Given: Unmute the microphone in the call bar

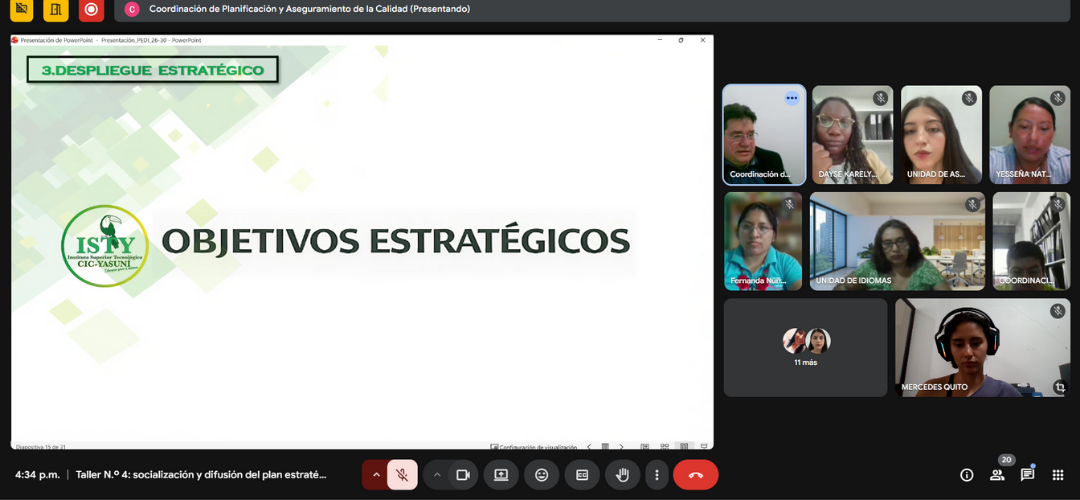Looking at the screenshot, I should click(x=402, y=475).
